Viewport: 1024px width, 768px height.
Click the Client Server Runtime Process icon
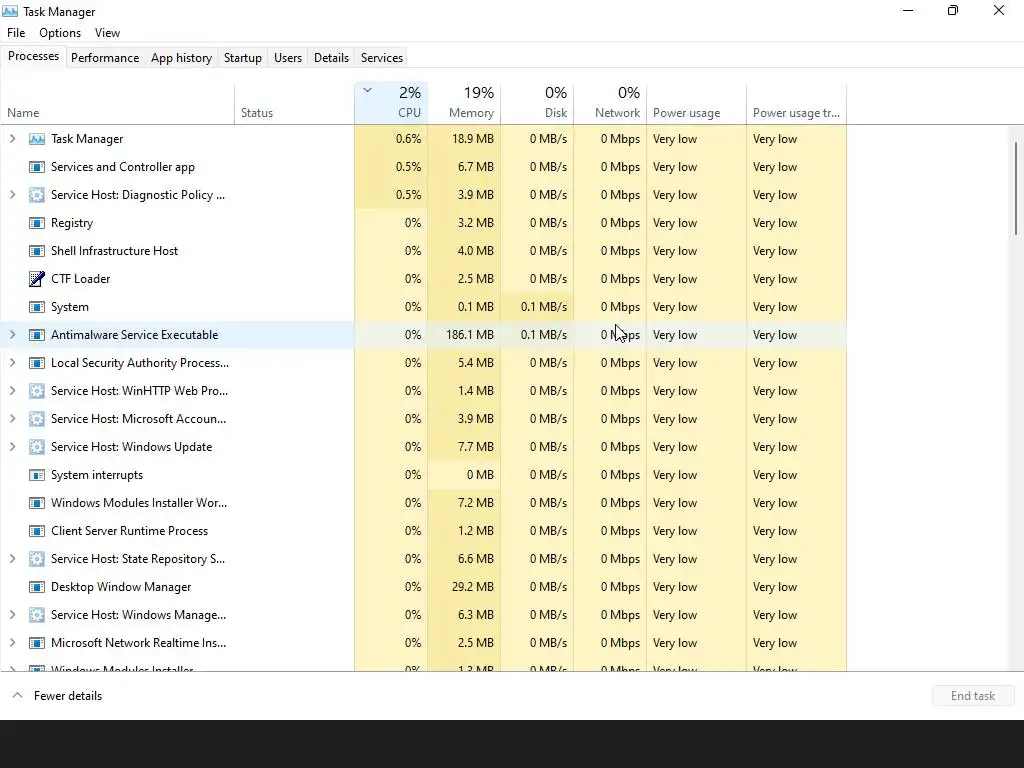37,531
